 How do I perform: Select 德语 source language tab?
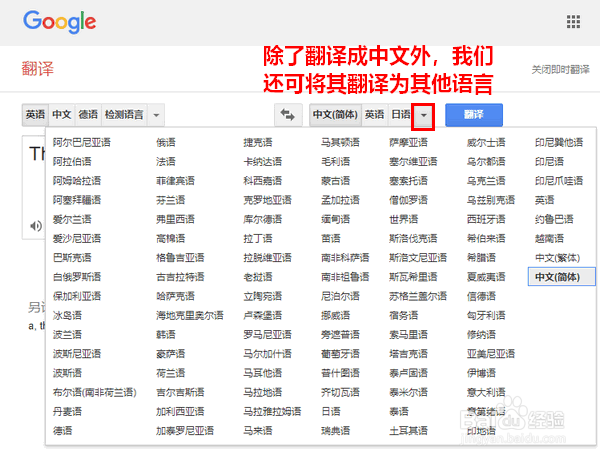pos(88,115)
